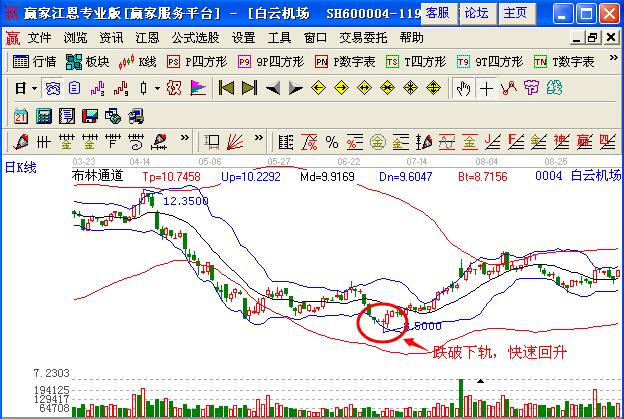Viewport: 624px width, 419px height.
Task: Click the red fan lines icon
Action: pyautogui.click(x=235, y=142)
